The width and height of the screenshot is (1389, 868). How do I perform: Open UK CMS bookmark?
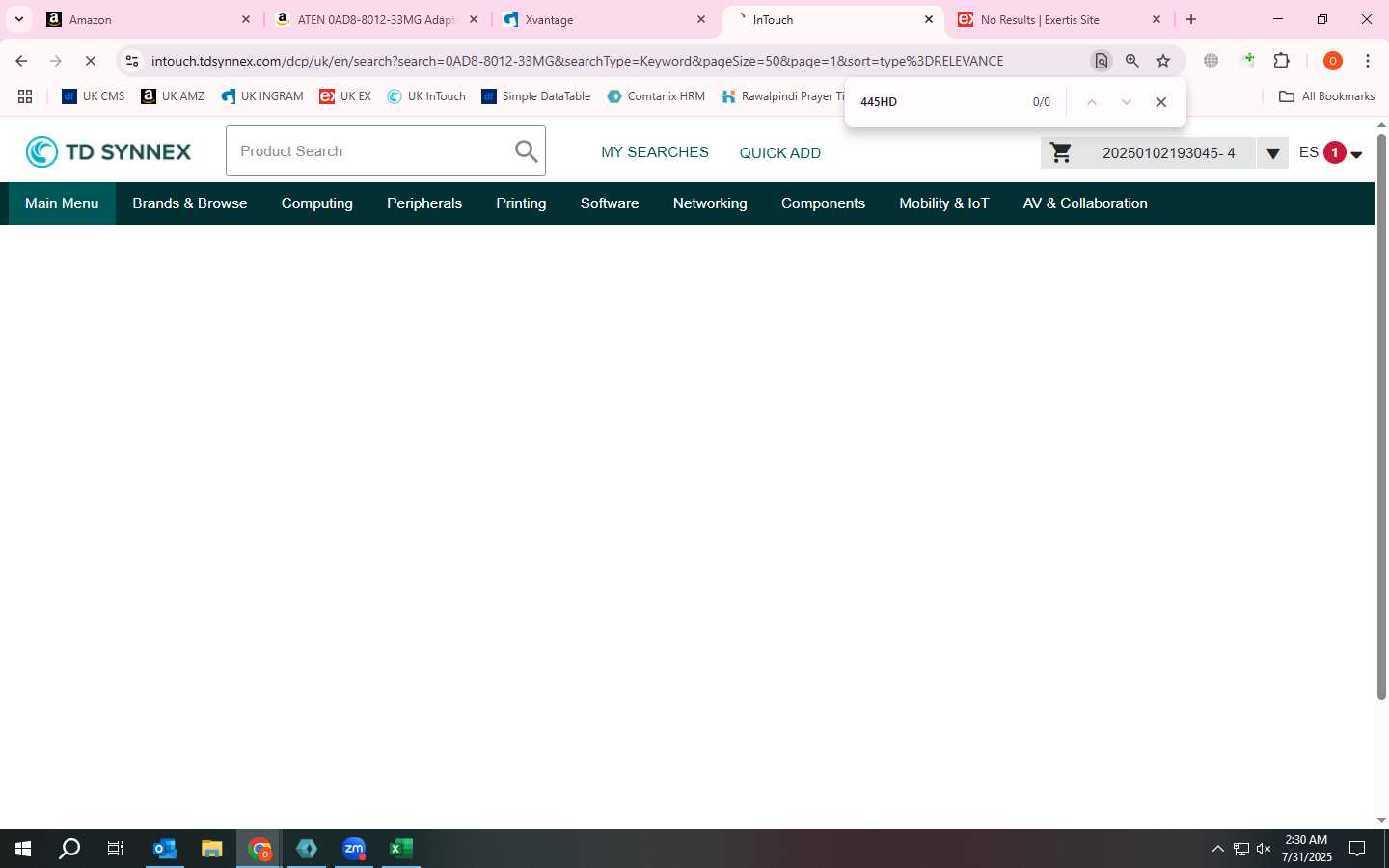(94, 96)
